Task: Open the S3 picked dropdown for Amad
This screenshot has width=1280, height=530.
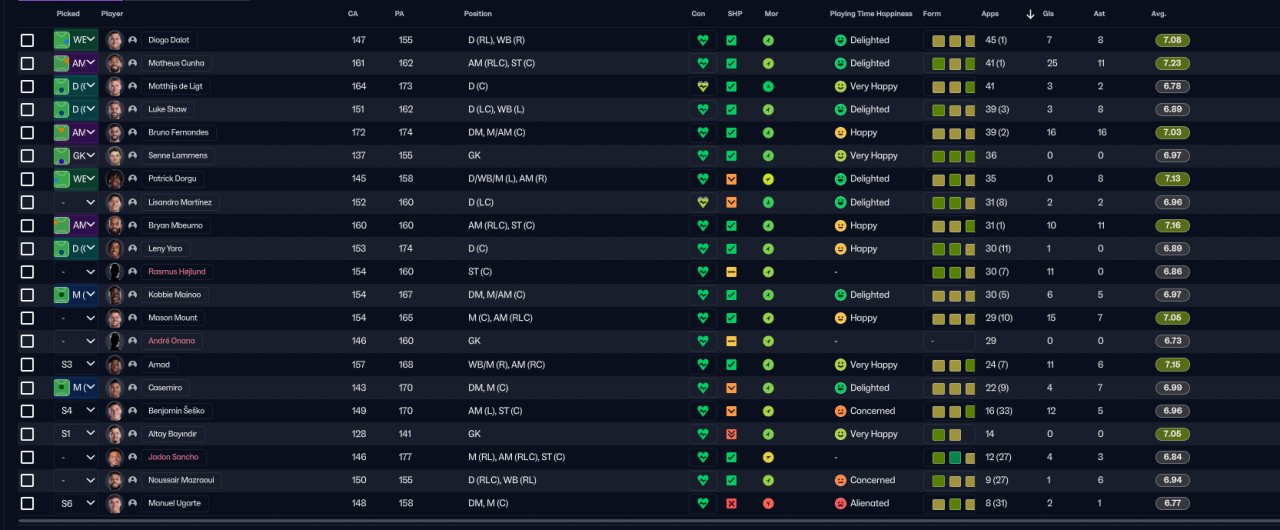Action: tap(76, 364)
